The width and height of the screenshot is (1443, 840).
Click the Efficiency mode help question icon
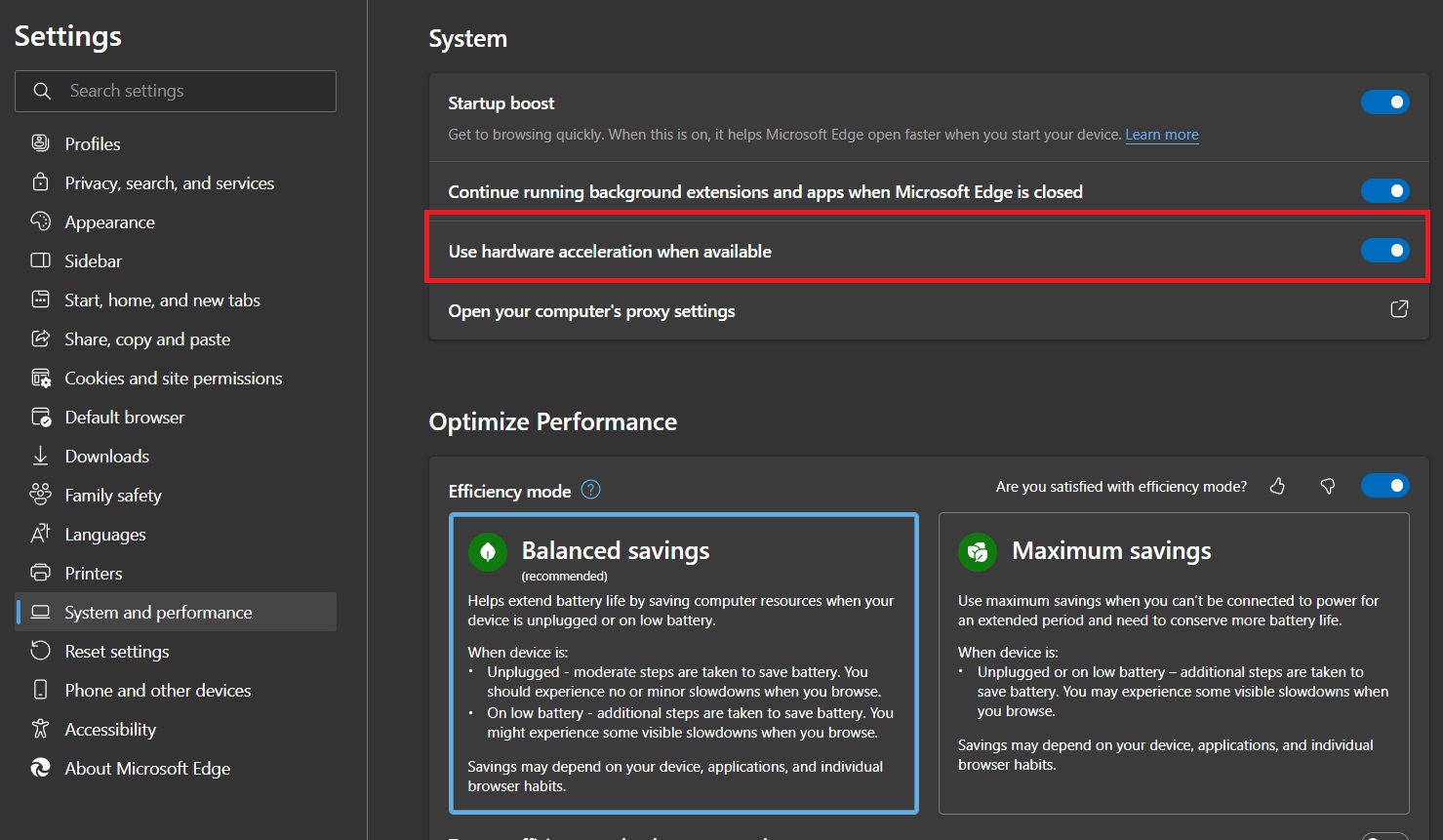pos(590,490)
